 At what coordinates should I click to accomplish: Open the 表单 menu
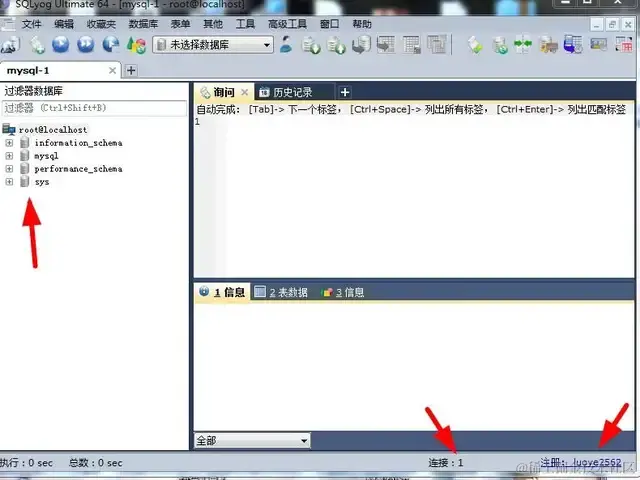coord(180,24)
